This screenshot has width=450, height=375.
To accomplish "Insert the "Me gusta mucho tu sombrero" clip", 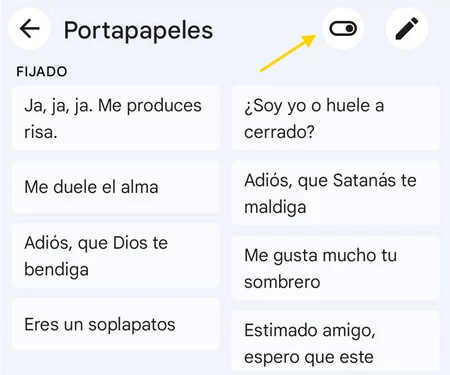I will click(336, 268).
